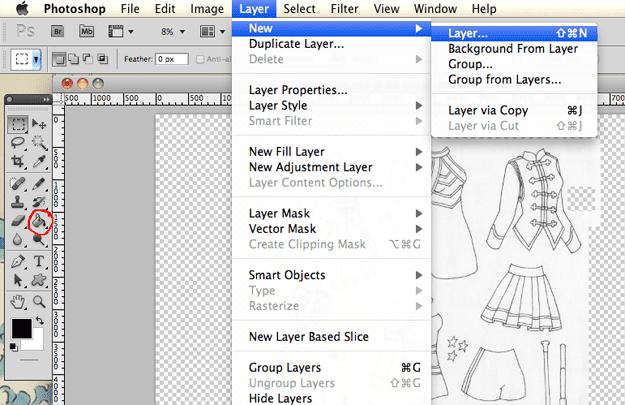The width and height of the screenshot is (625, 405).
Task: Open the Window menu
Action: pyautogui.click(x=435, y=9)
